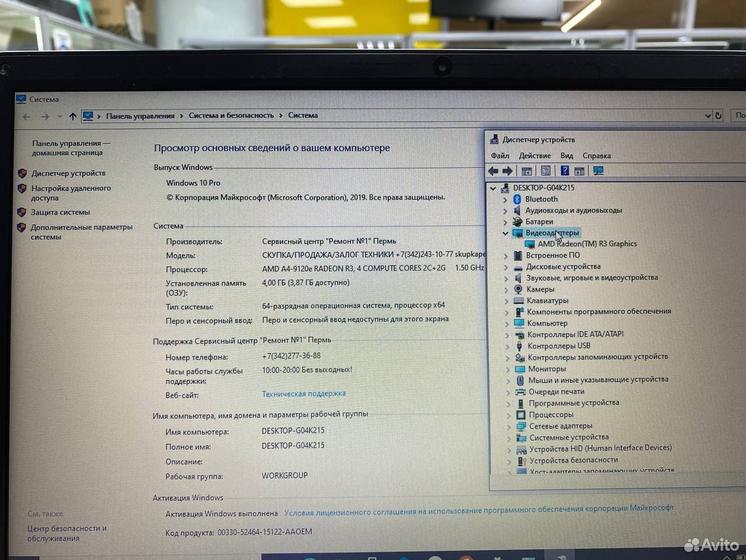The width and height of the screenshot is (746, 560).
Task: Collapse the Видеоадаптеры tree node
Action: (x=505, y=233)
